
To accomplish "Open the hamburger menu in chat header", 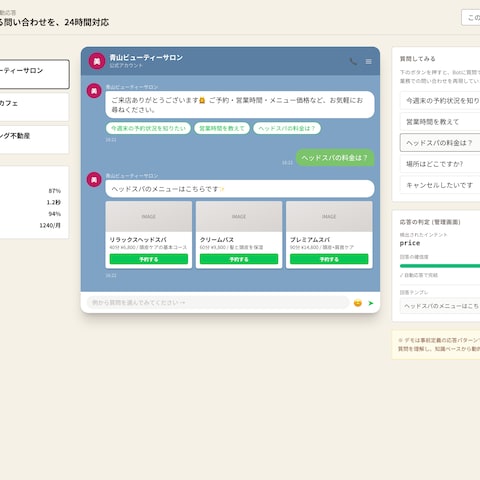I will pos(368,61).
